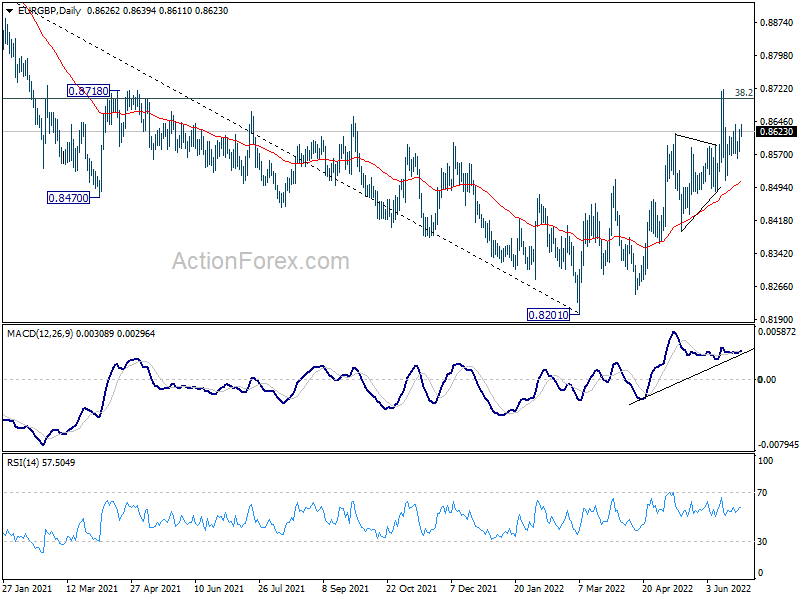The image size is (800, 600).
Task: Click the 3 Jun 2022 date label
Action: point(729,589)
